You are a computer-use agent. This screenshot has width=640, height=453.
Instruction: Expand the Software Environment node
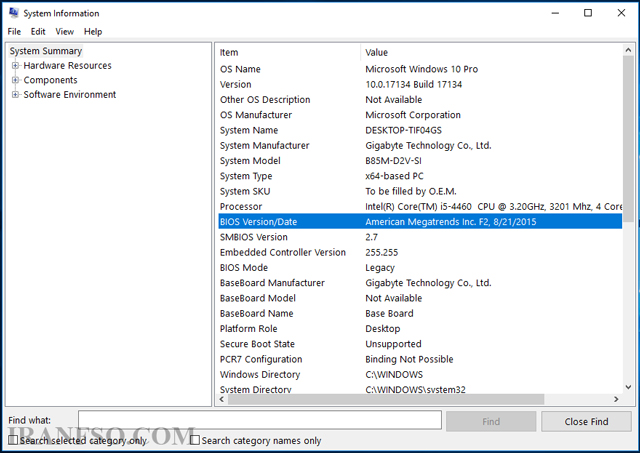point(16,95)
